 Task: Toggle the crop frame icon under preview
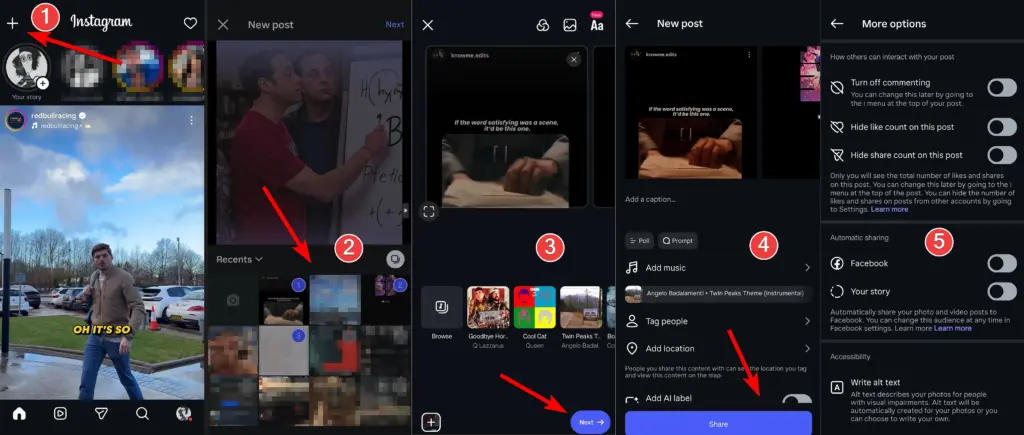point(428,212)
